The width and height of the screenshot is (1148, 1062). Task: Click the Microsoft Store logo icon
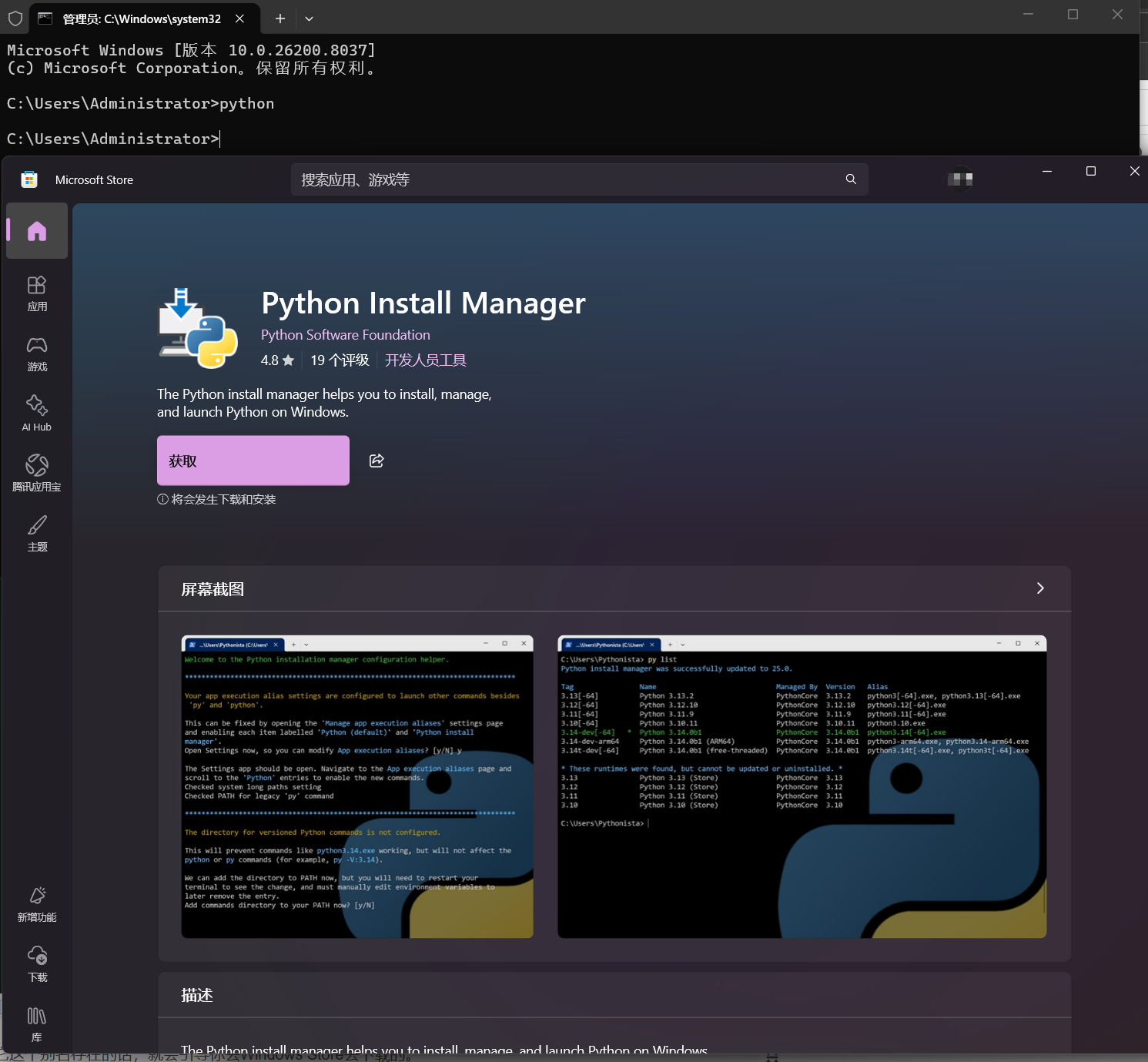[29, 179]
